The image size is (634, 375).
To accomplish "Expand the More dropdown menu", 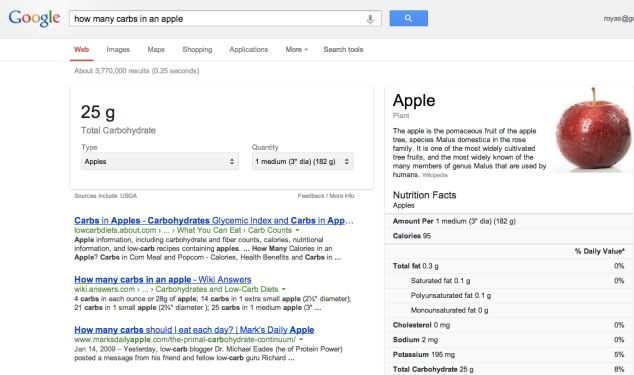I will pyautogui.click(x=296, y=49).
